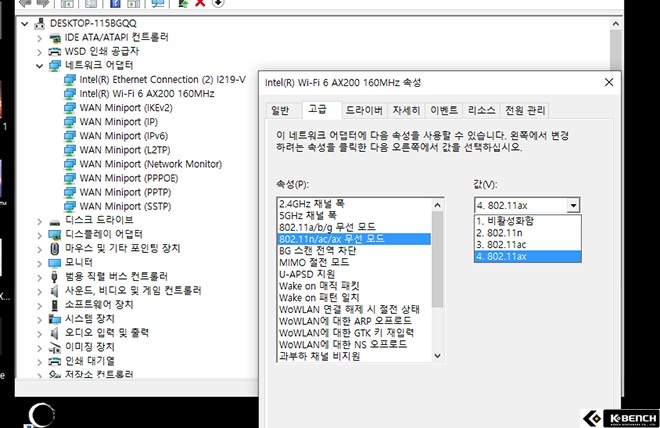Screen dimensions: 660x428
Task: Collapse the 네트워크 어댑터 node
Action: (x=40, y=66)
